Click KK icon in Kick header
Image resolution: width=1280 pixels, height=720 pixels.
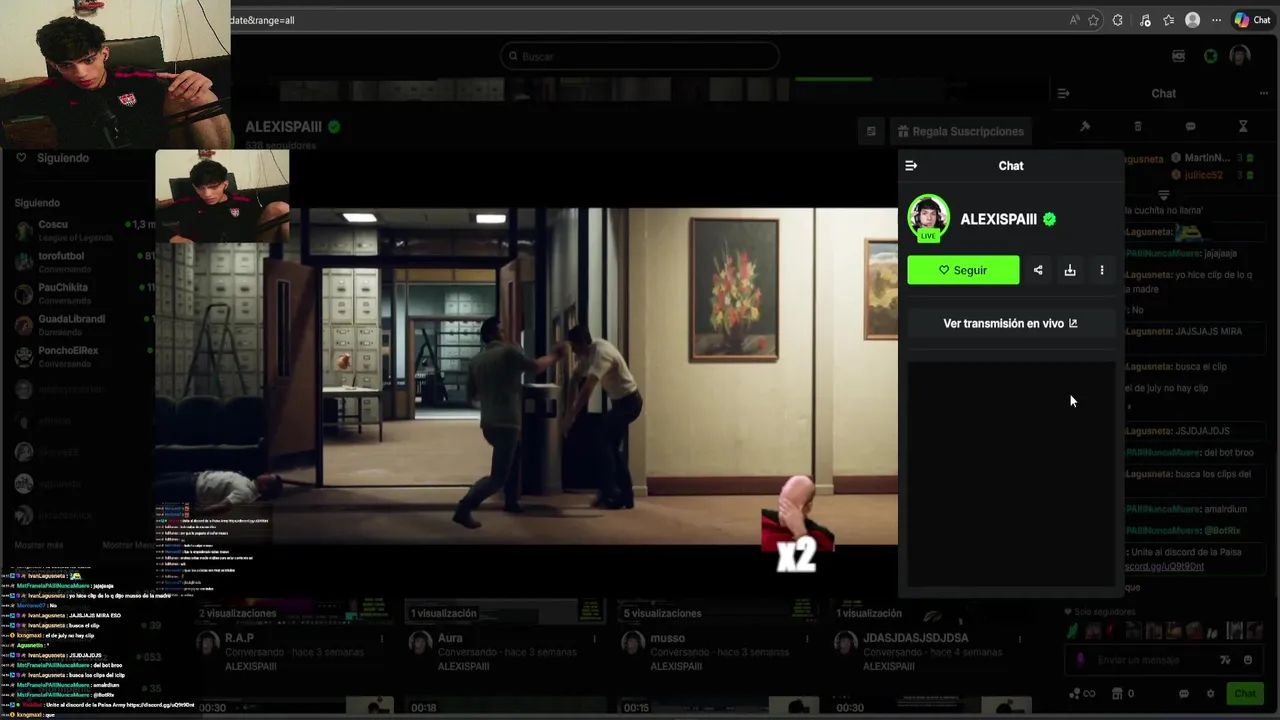tap(1178, 56)
